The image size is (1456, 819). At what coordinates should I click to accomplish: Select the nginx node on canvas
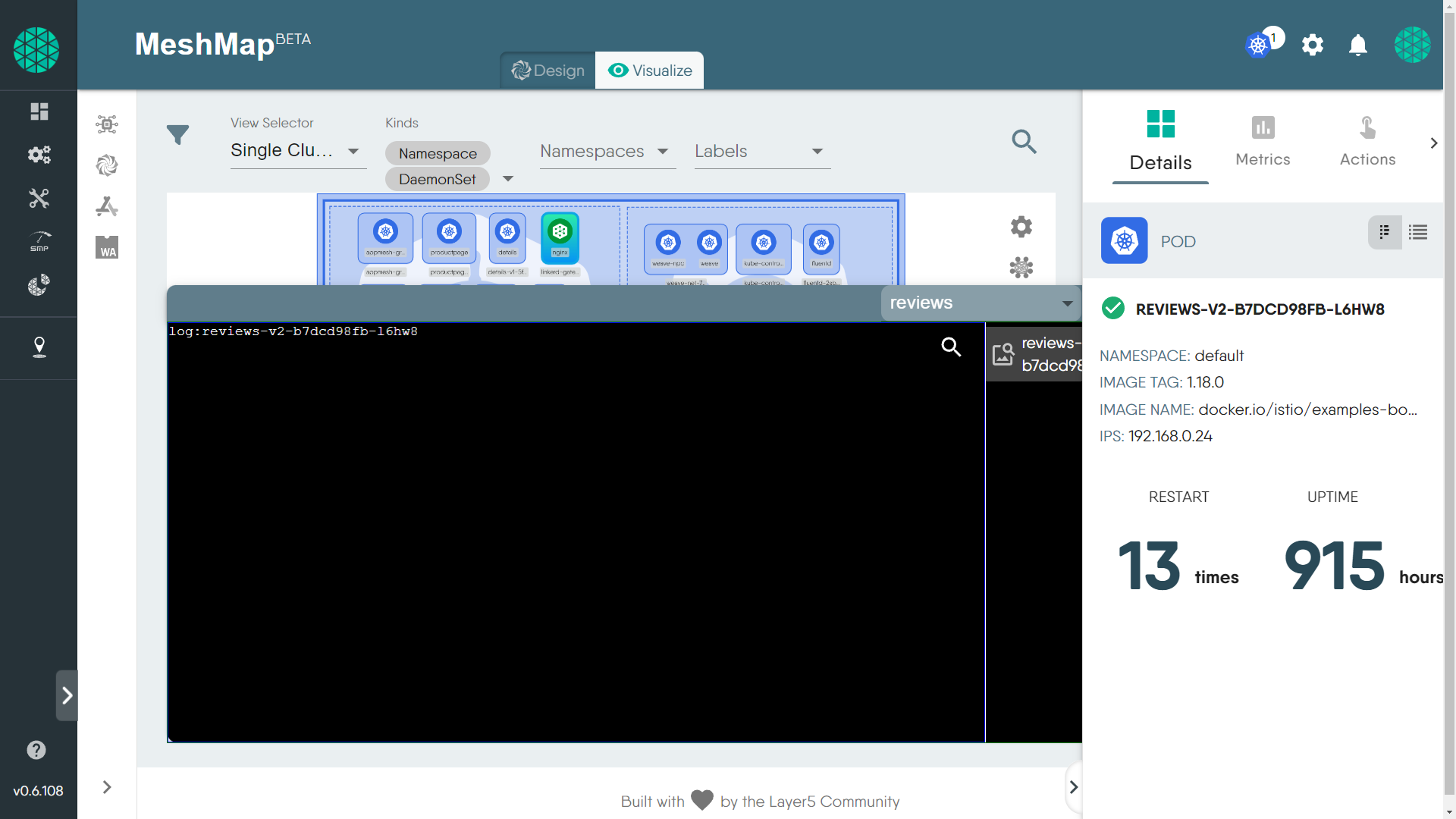tap(560, 238)
